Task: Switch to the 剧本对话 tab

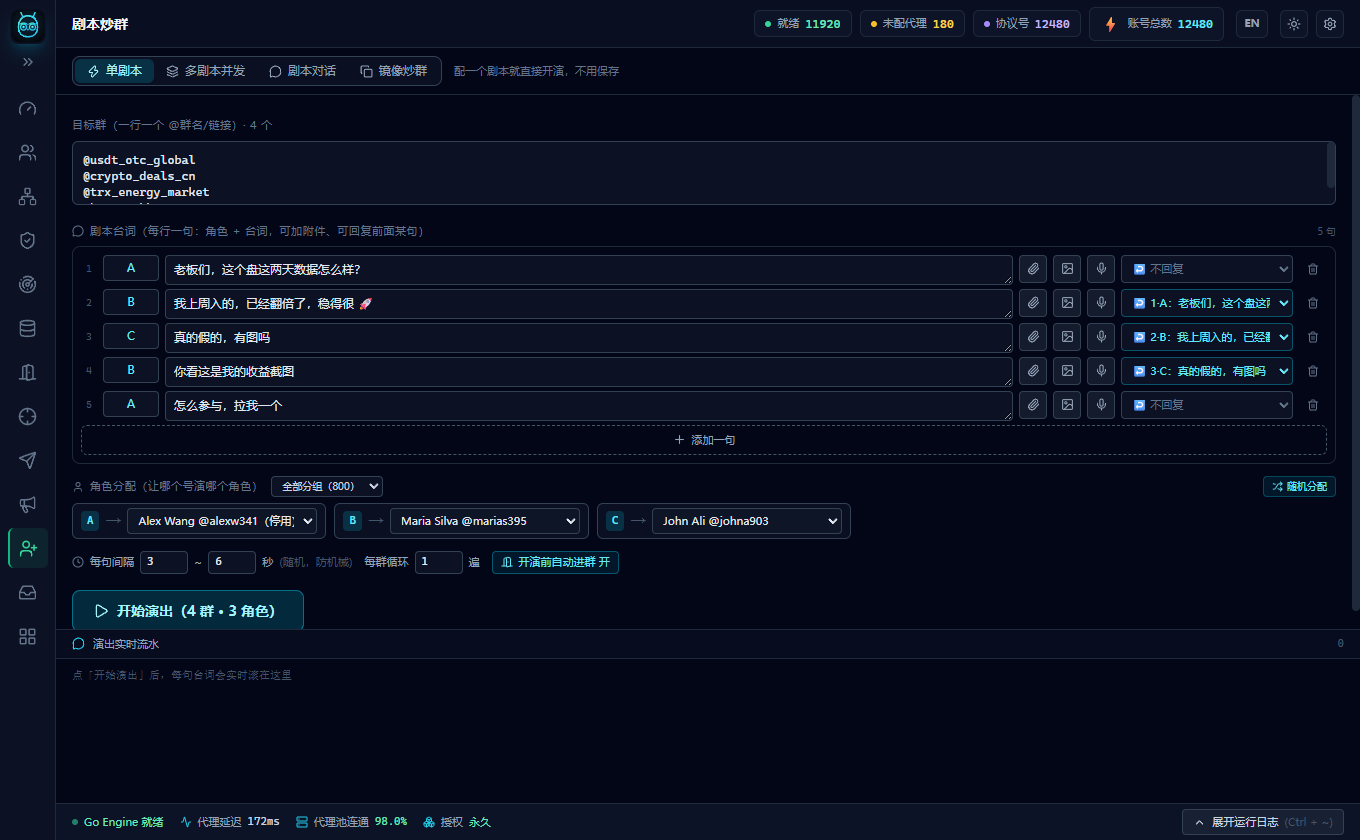Action: [302, 71]
